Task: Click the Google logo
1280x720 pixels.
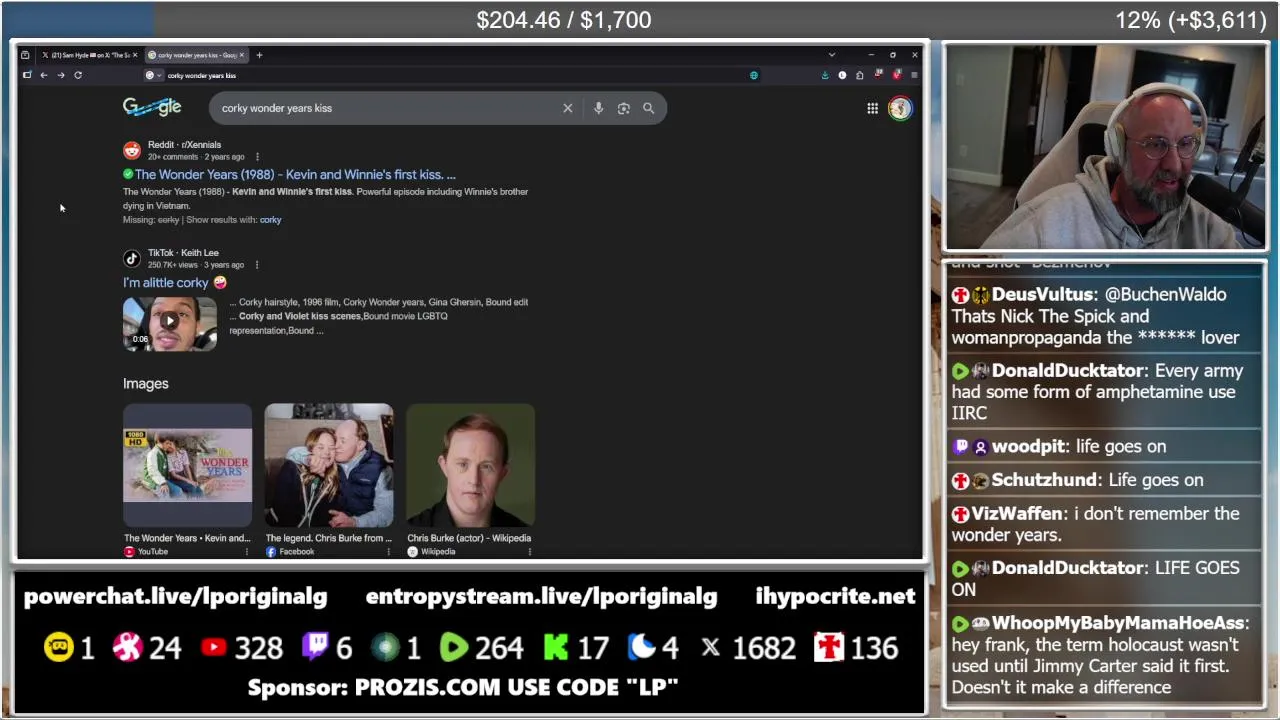Action: click(152, 106)
